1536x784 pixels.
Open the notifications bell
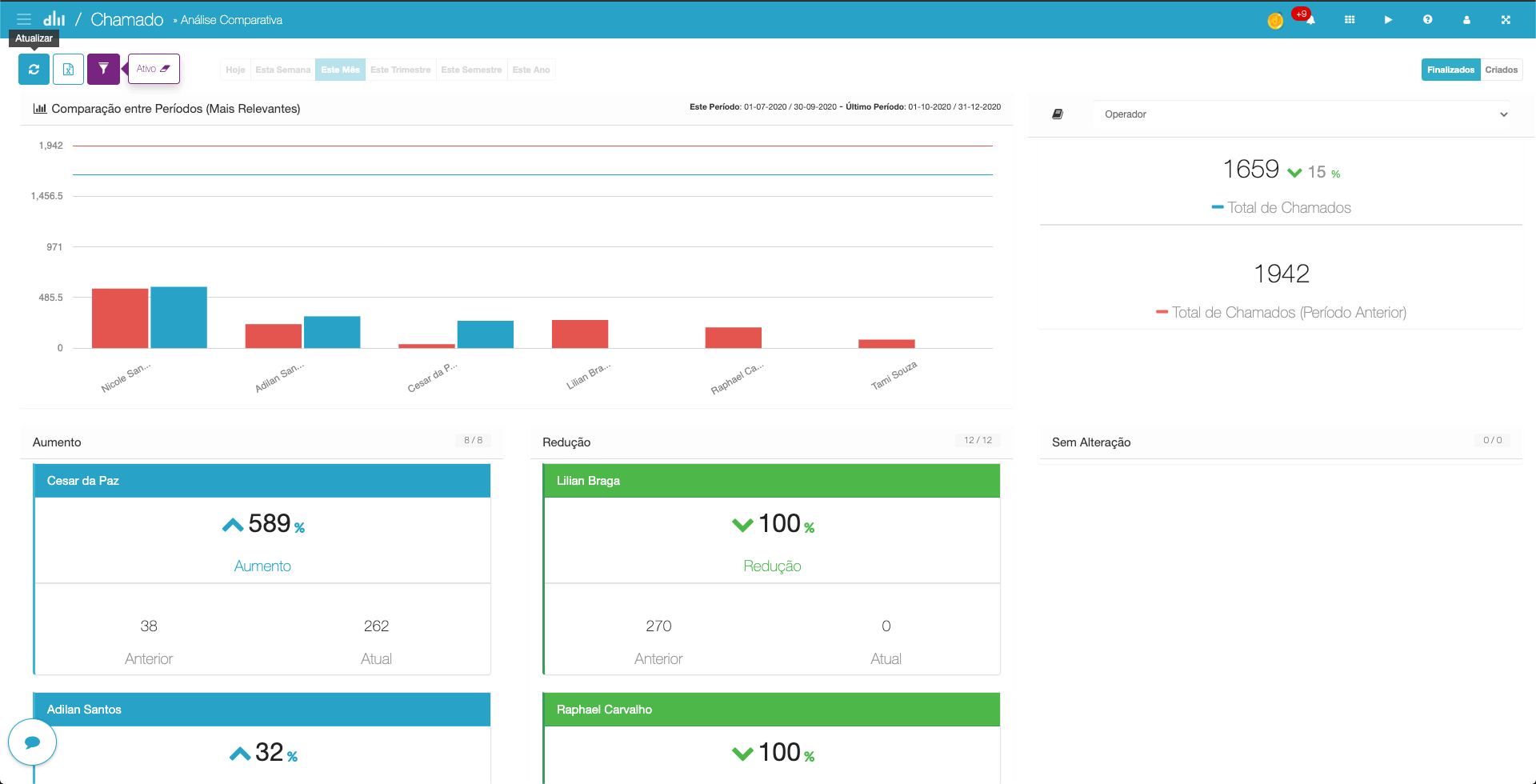click(x=1310, y=20)
